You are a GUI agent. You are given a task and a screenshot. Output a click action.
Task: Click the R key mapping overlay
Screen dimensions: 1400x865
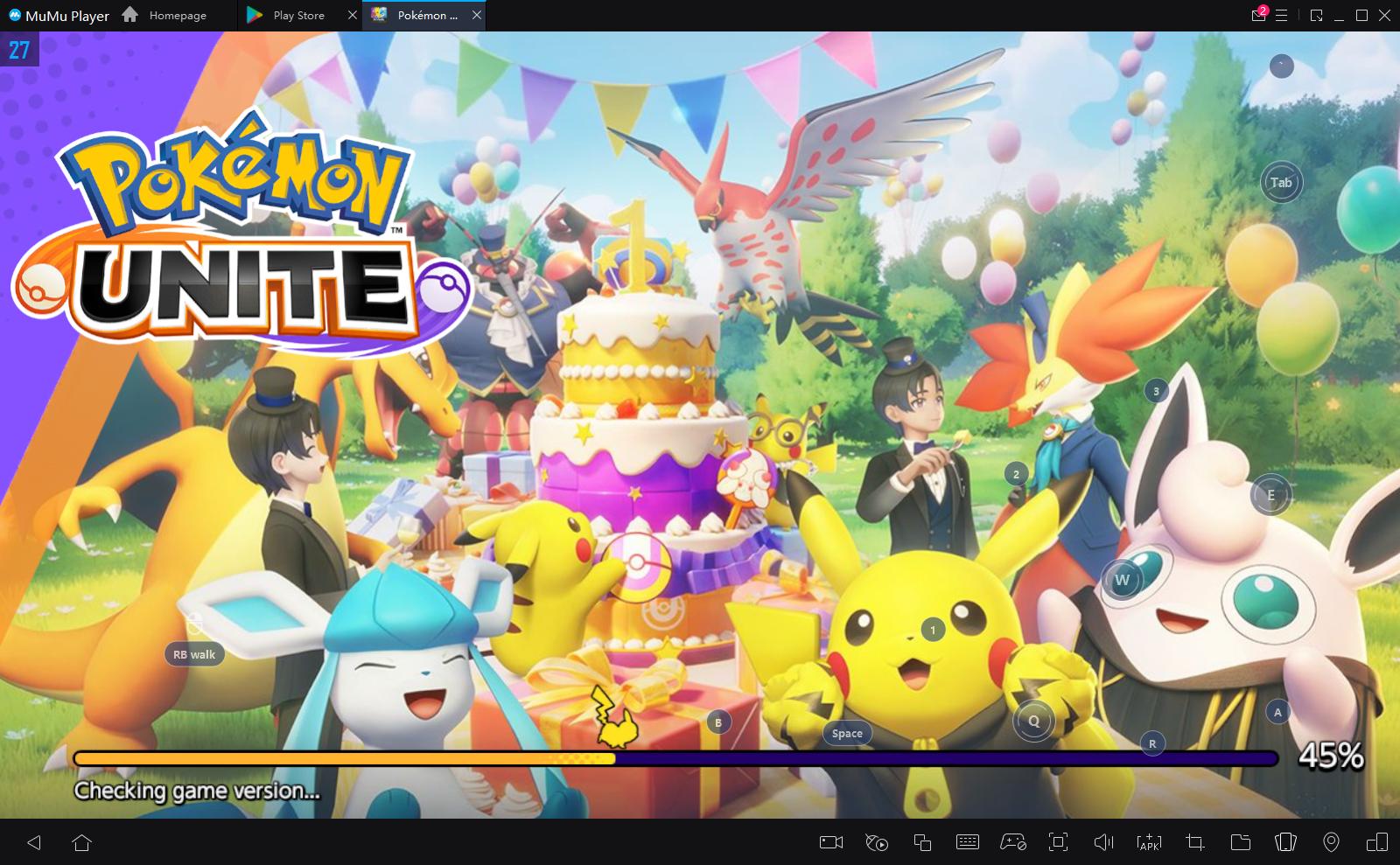tap(1152, 743)
